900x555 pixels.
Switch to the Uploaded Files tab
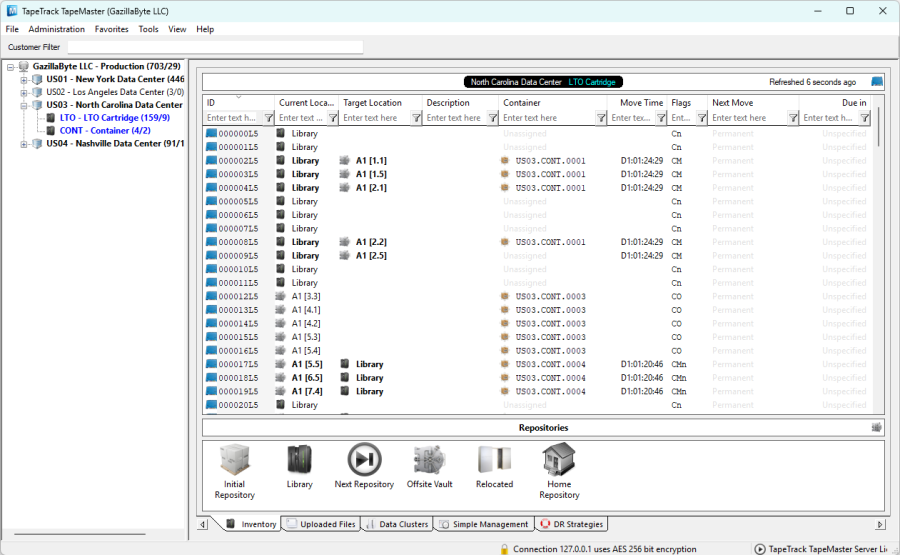pos(321,524)
